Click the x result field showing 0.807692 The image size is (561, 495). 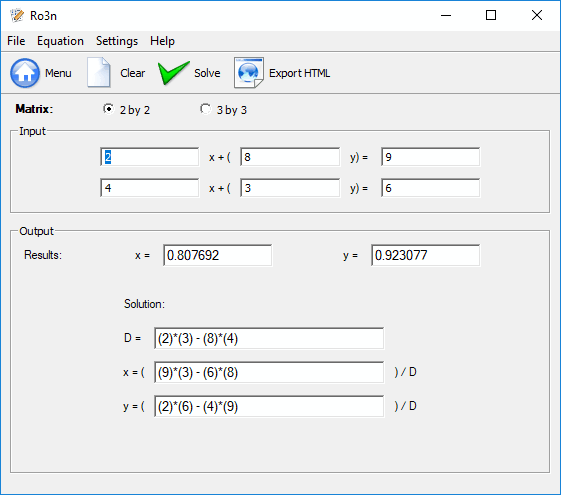tap(218, 255)
